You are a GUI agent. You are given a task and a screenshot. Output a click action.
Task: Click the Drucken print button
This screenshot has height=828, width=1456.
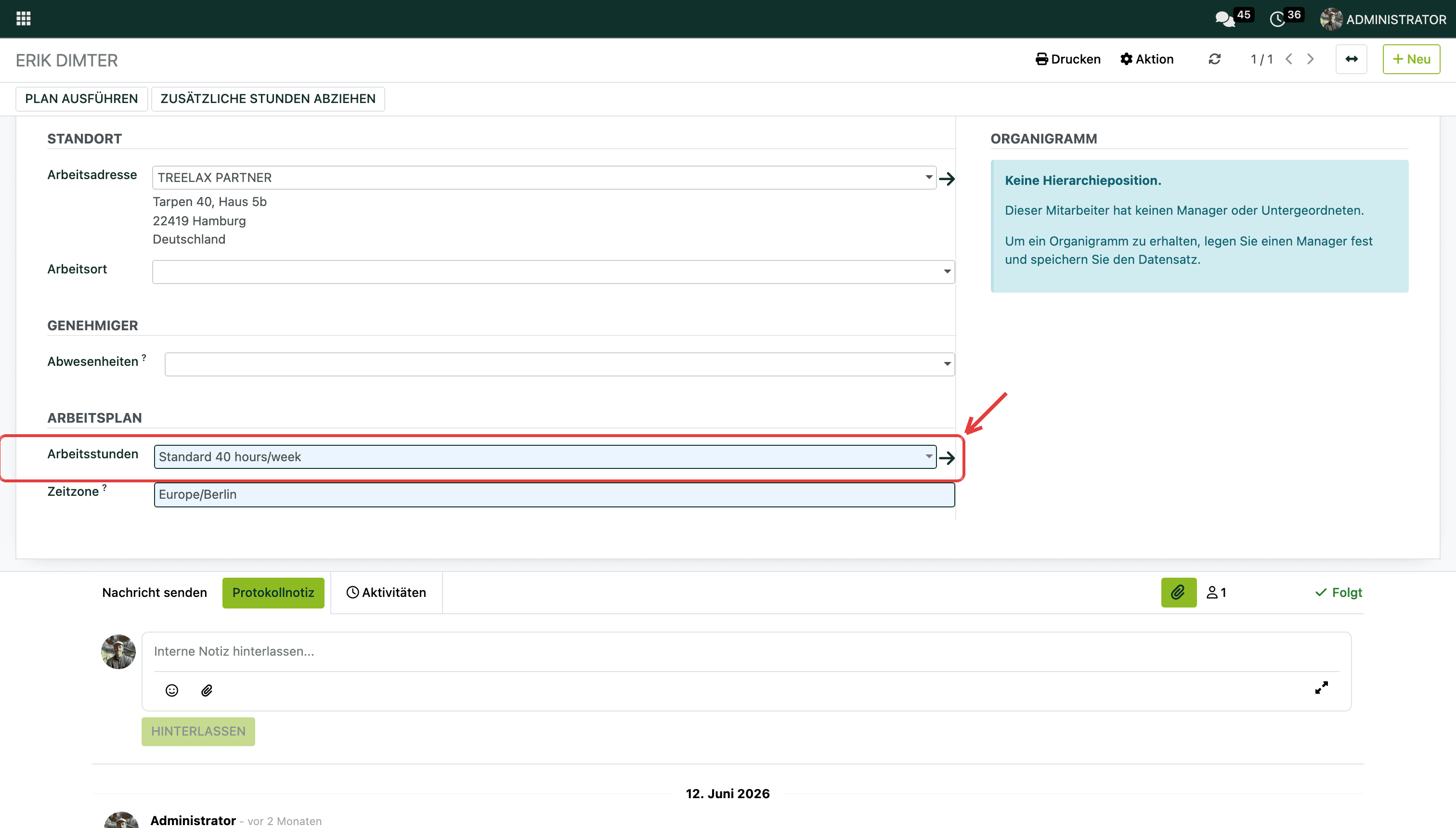pos(1067,59)
